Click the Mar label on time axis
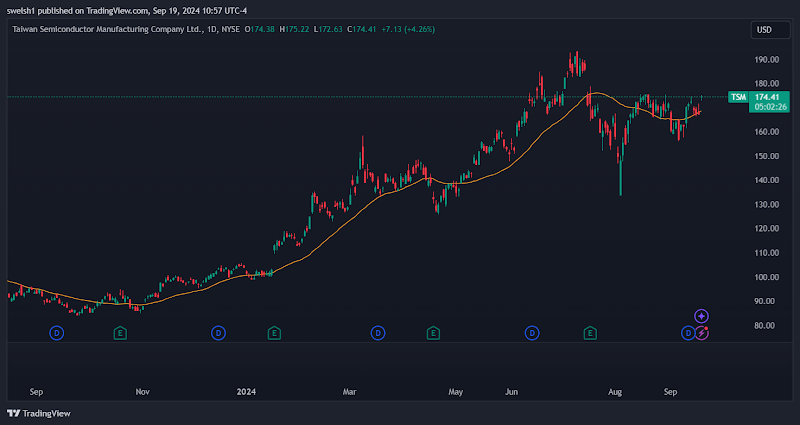Image resolution: width=800 pixels, height=425 pixels. (349, 392)
